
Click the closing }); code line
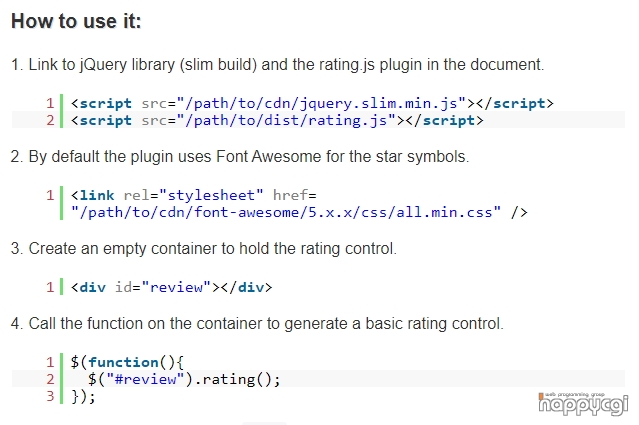click(83, 396)
